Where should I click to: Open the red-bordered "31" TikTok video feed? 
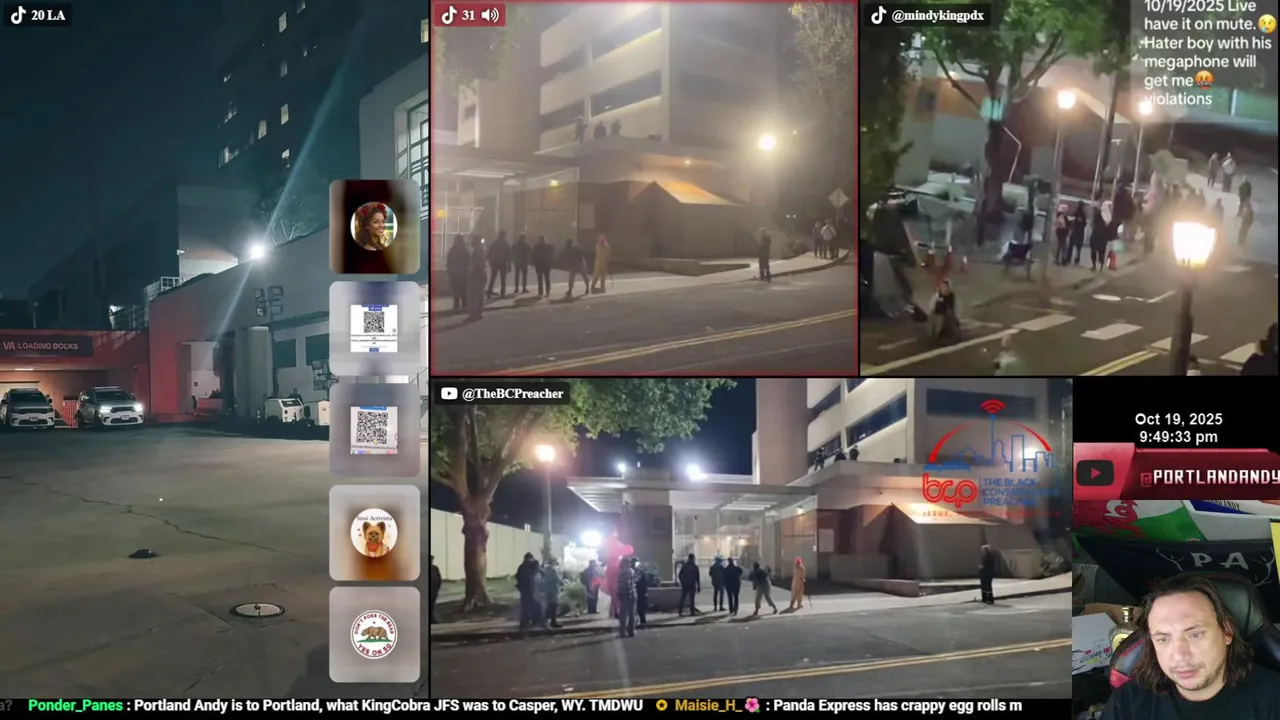coord(644,188)
